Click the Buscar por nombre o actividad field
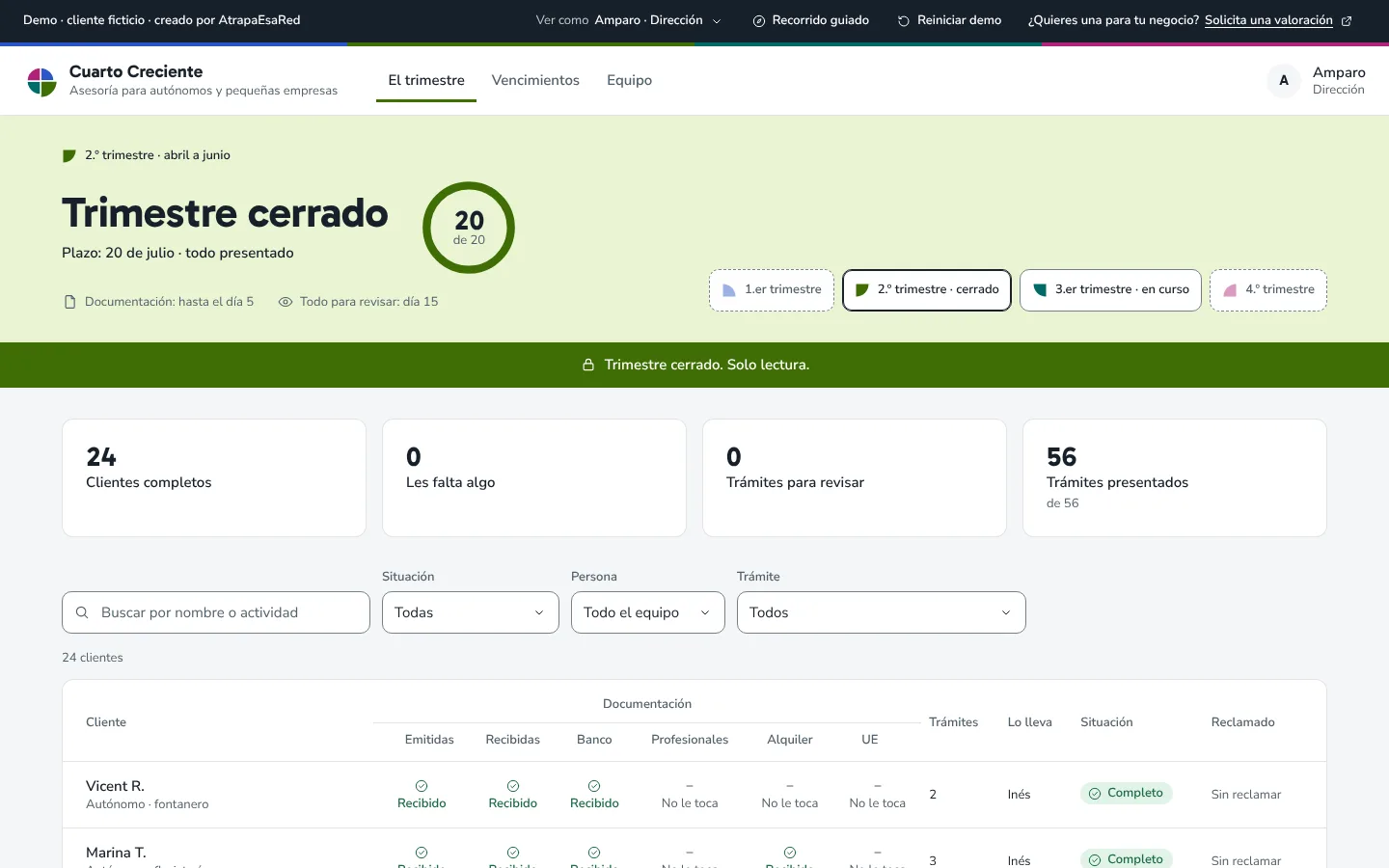Viewport: 1389px width, 868px height. click(216, 612)
